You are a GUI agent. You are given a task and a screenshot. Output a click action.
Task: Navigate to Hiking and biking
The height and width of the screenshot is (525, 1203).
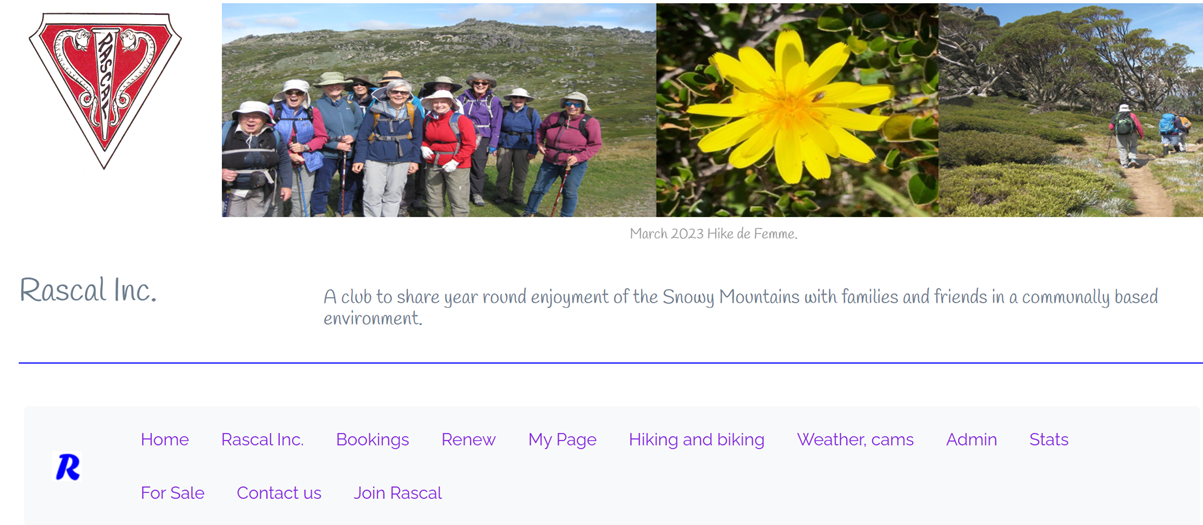[696, 439]
